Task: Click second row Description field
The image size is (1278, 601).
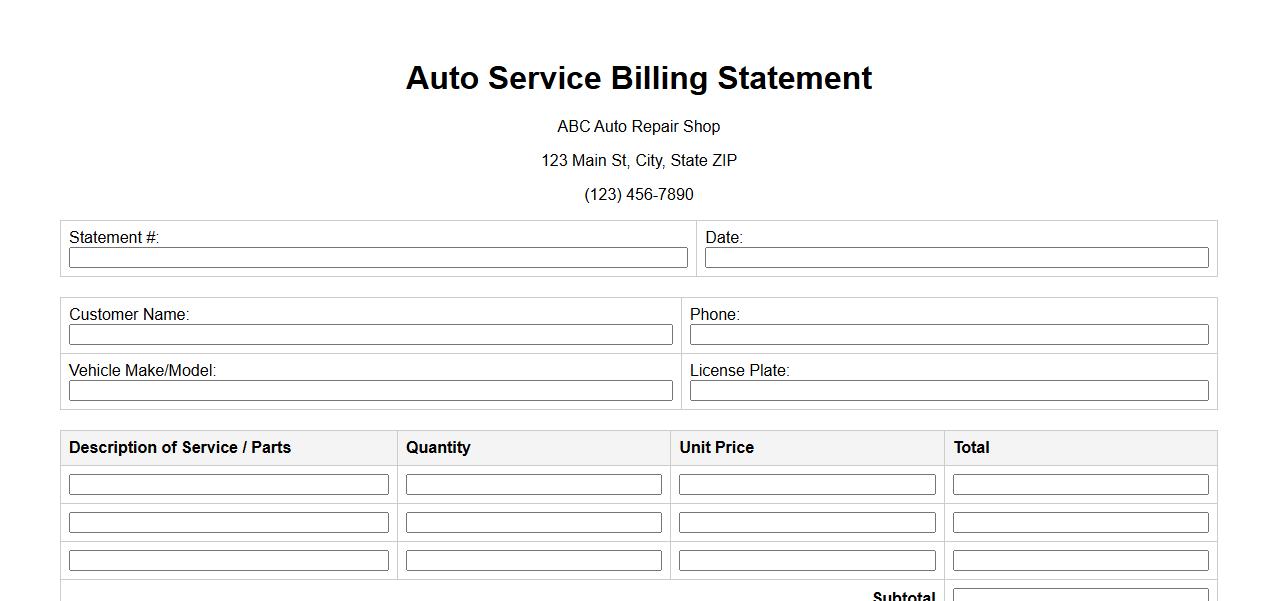Action: 228,523
